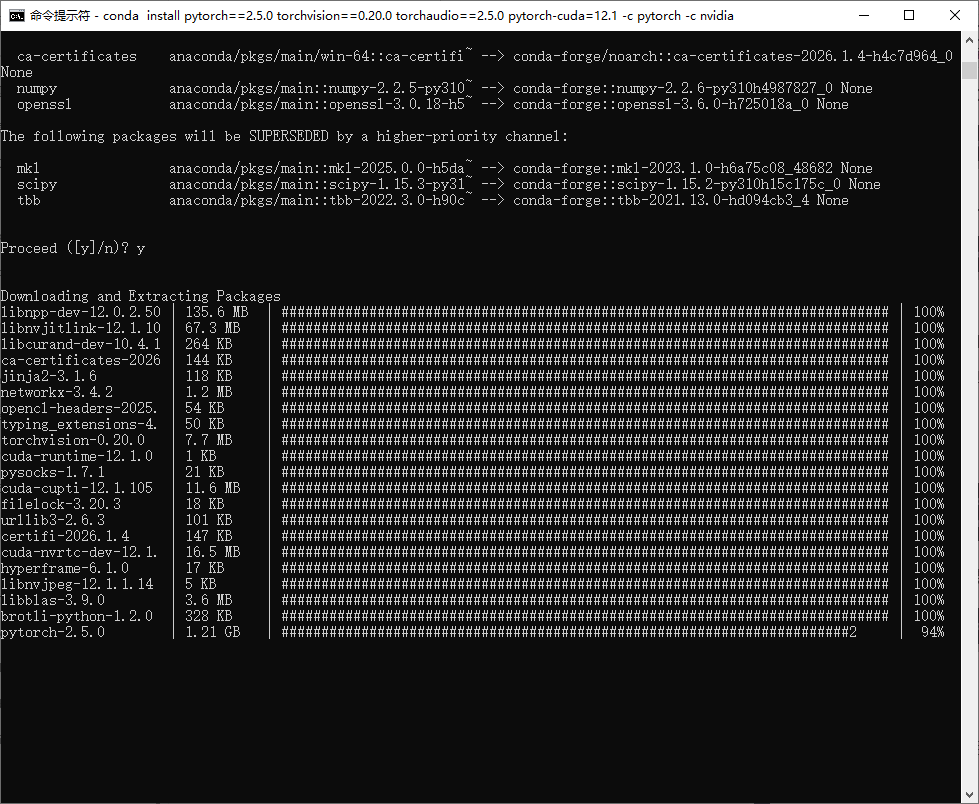Click the vertical scrollbar thumb
The image size is (979, 804).
tap(970, 70)
